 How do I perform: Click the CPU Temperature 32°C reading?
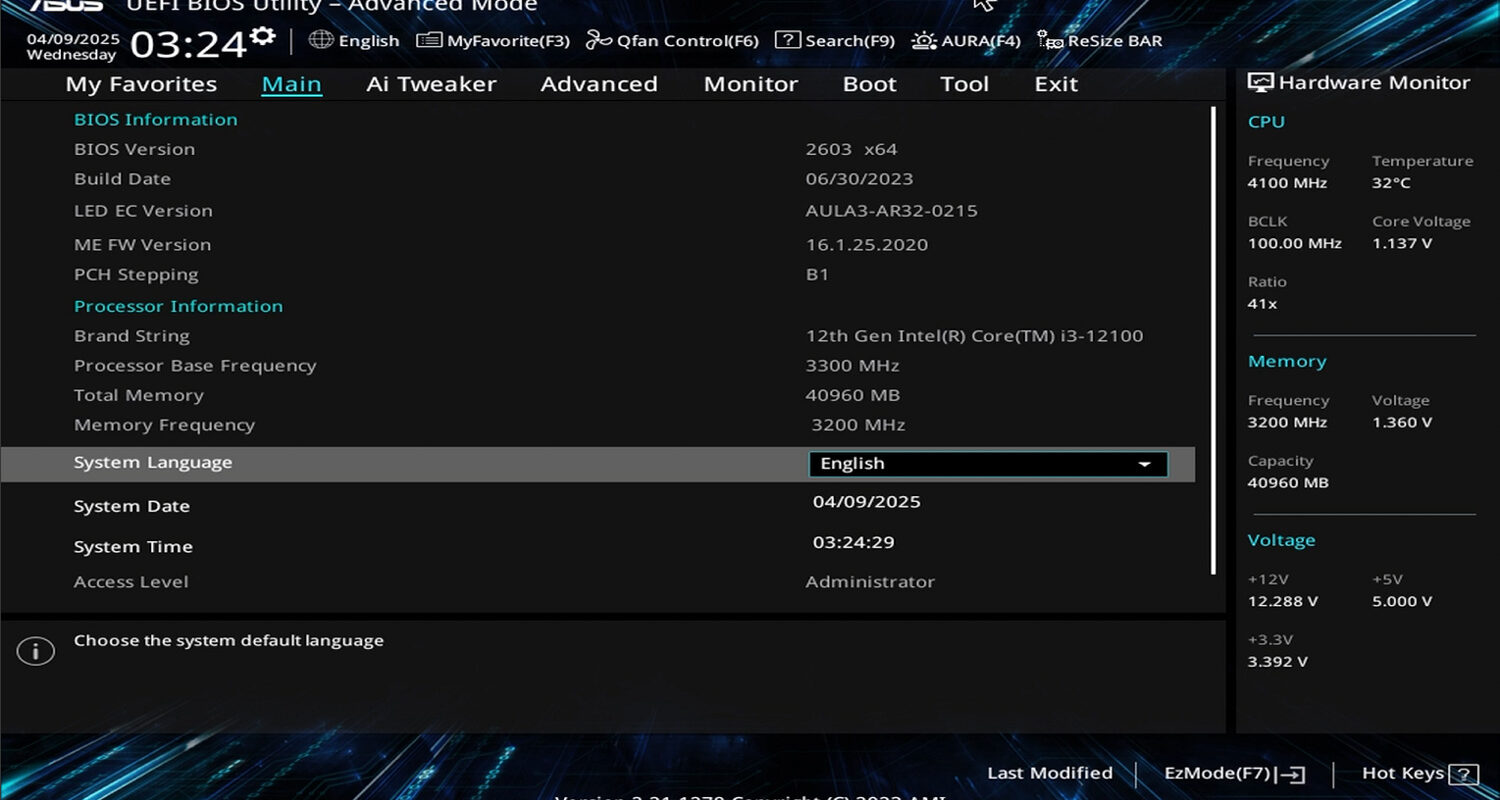pyautogui.click(x=1391, y=183)
